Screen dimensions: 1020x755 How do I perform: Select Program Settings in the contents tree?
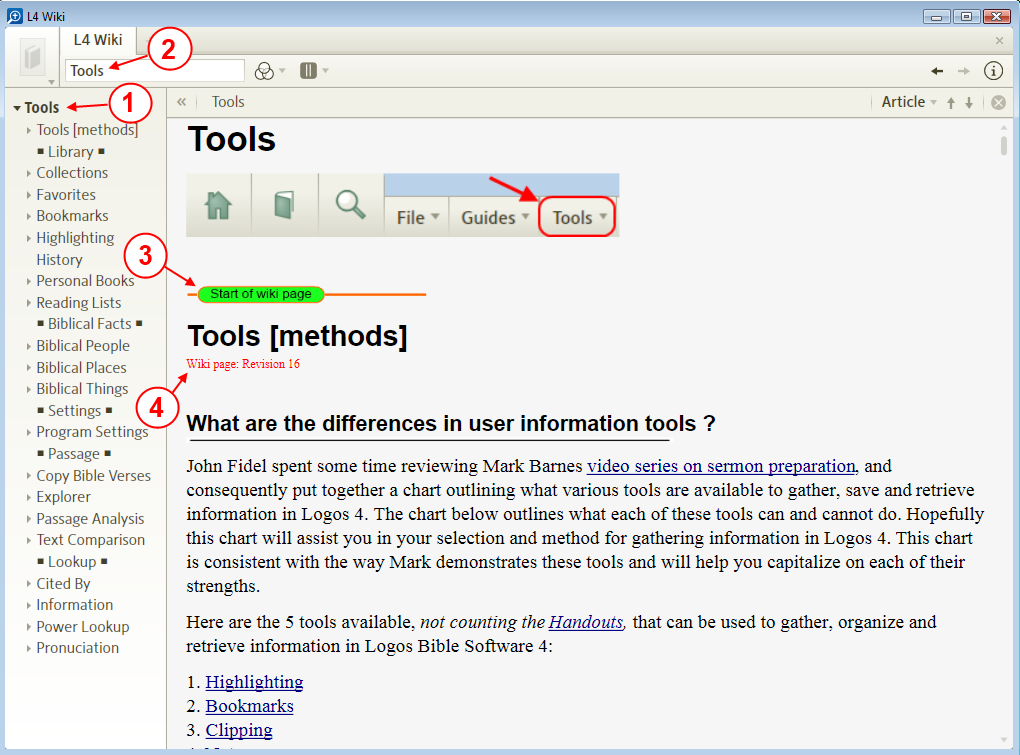92,432
